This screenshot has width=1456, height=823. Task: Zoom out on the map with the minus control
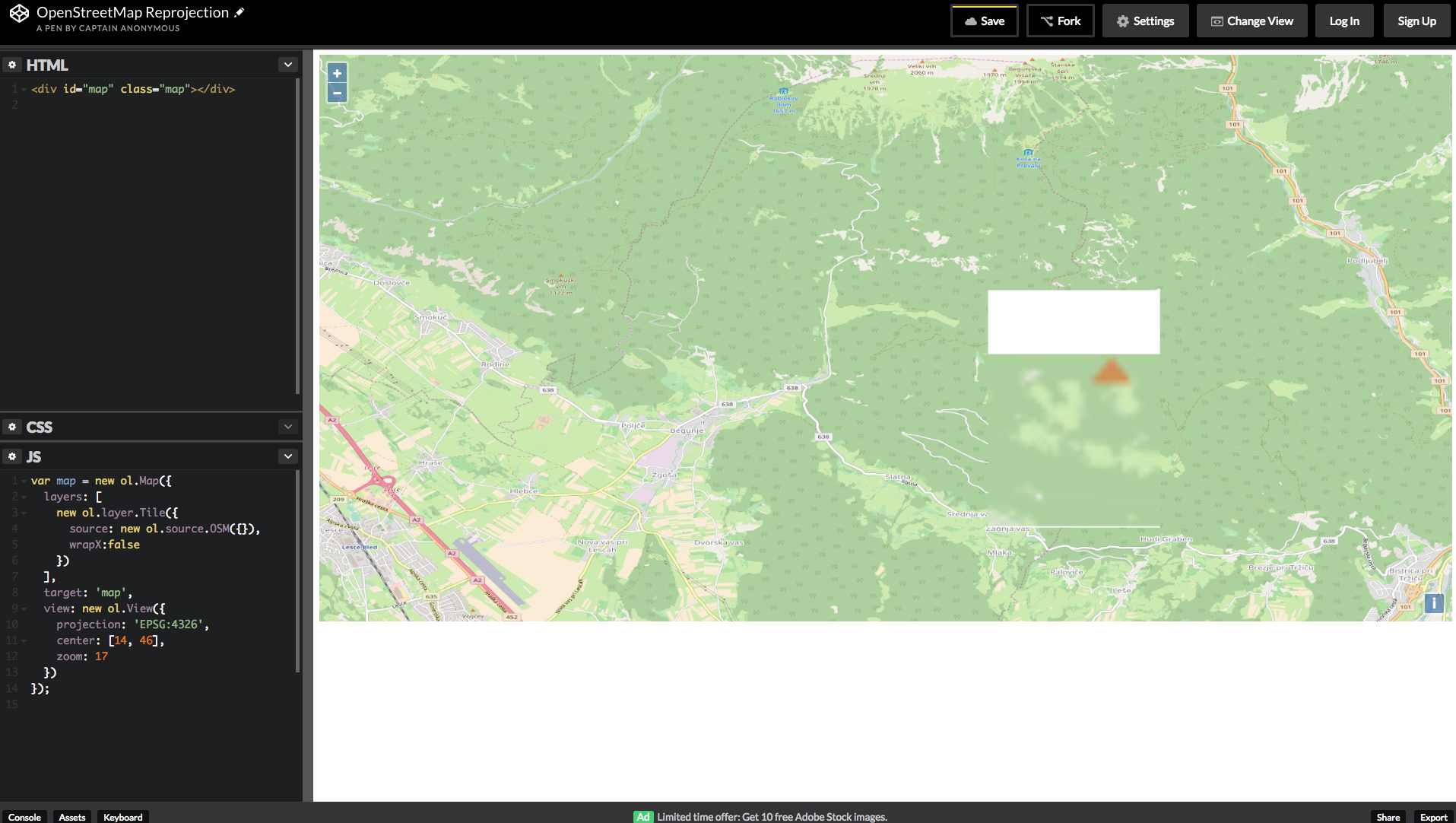point(337,92)
